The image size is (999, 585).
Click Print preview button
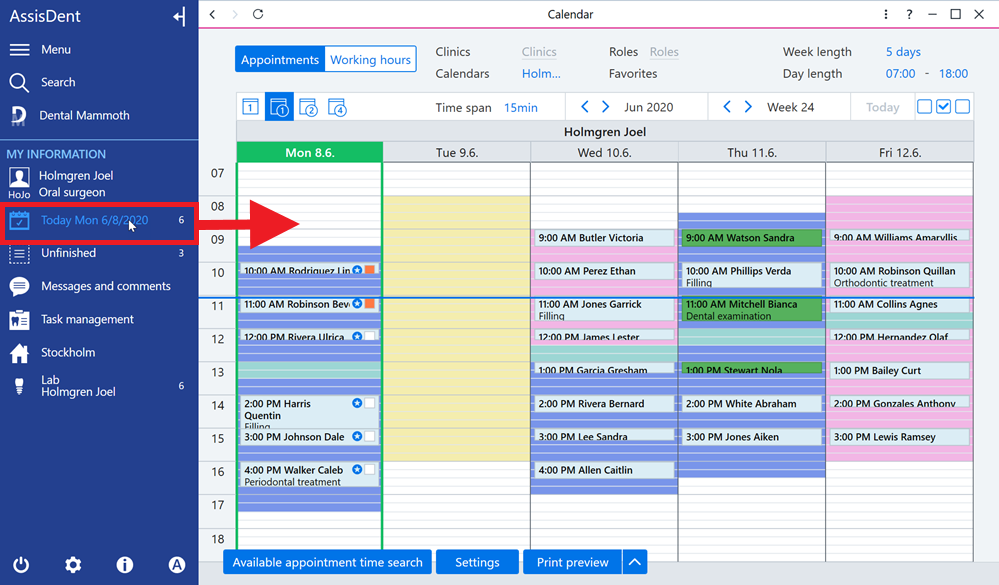pyautogui.click(x=572, y=562)
